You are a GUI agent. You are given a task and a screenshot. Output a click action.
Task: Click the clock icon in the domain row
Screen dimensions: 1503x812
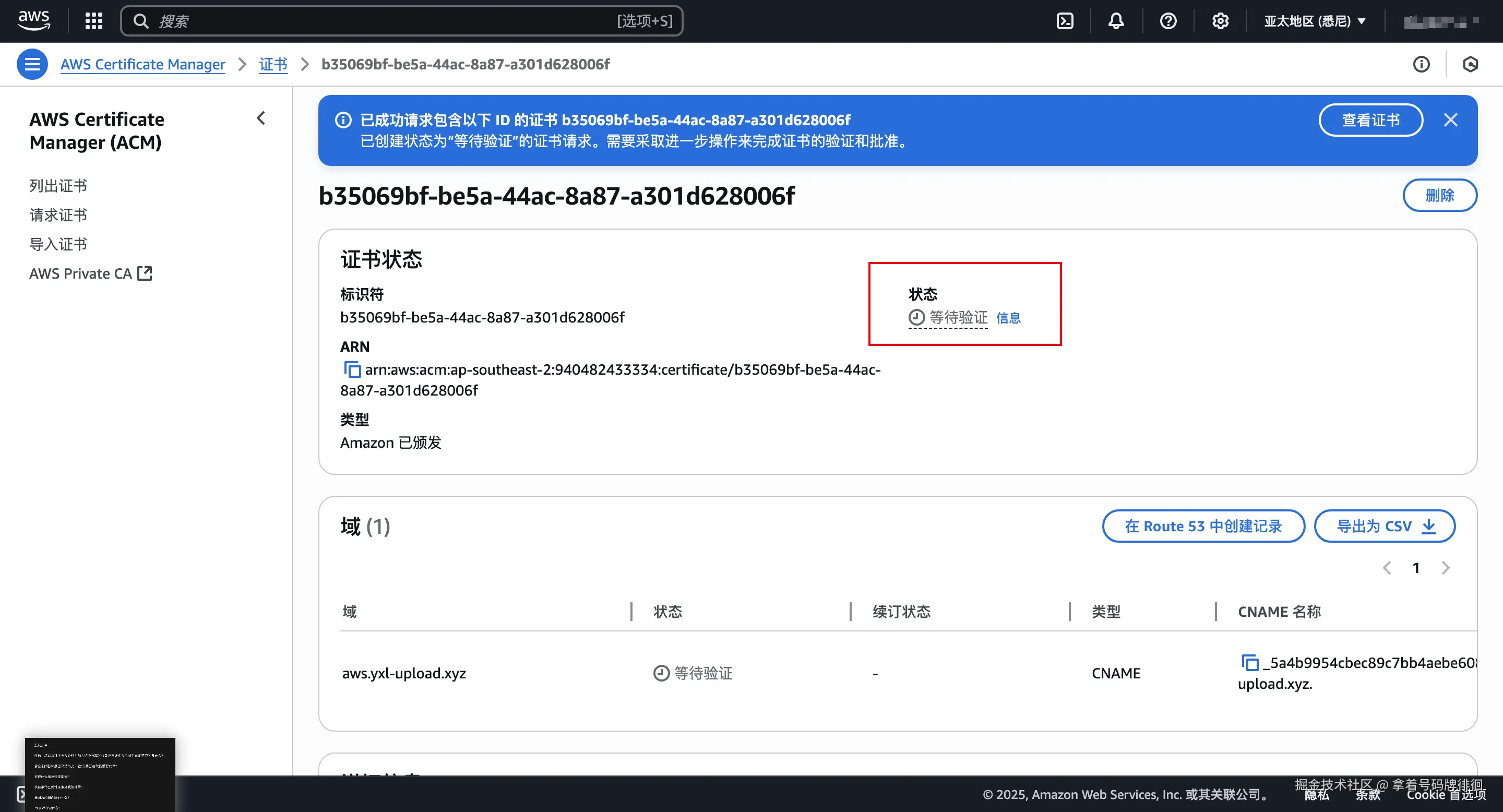[661, 673]
